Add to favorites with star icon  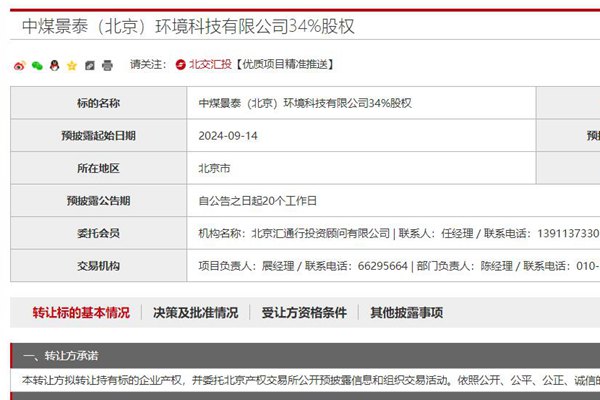click(x=71, y=66)
